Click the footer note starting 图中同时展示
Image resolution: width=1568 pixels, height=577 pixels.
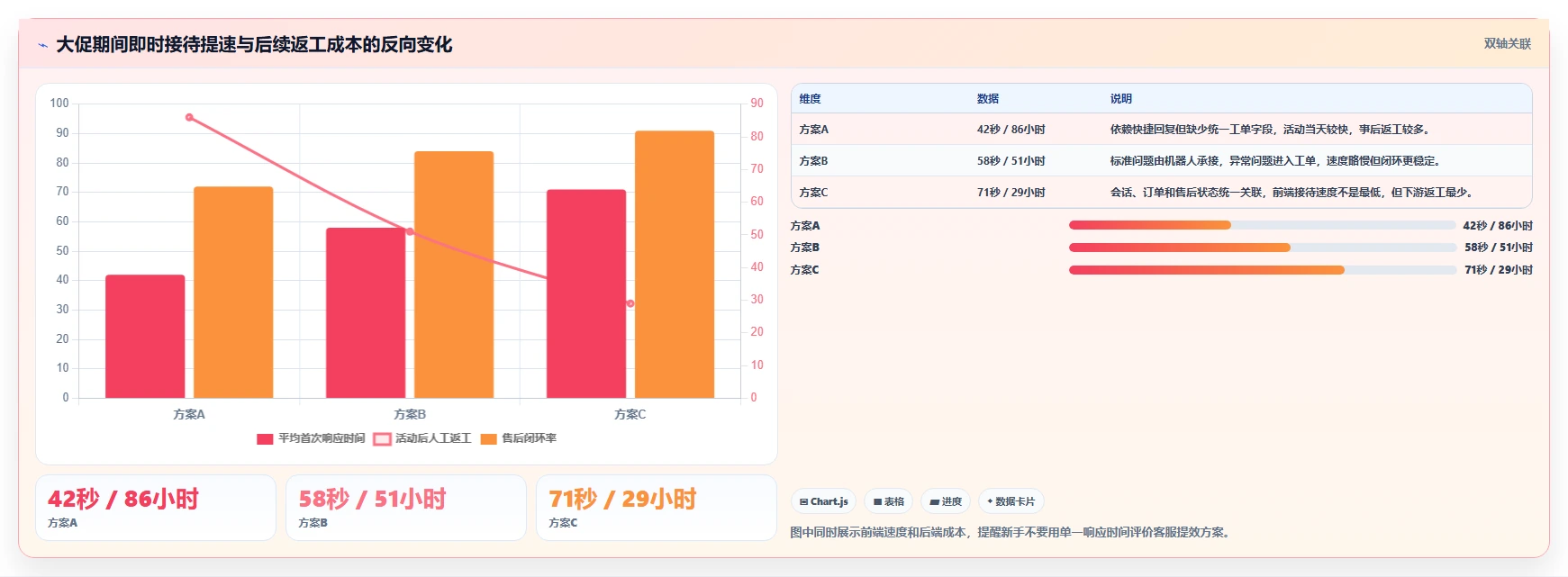click(1011, 532)
